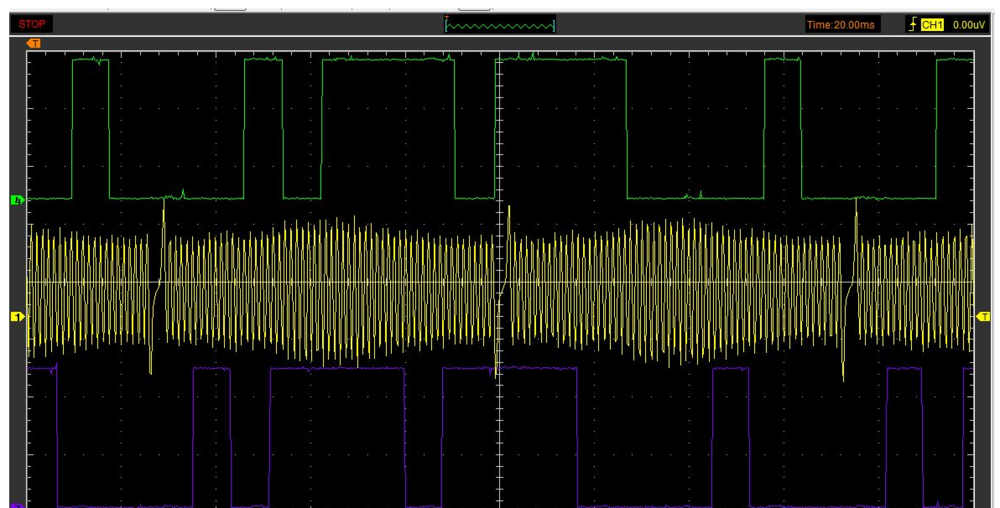Select the CH1 trigger source label
The width and height of the screenshot is (1000, 508).
click(932, 24)
